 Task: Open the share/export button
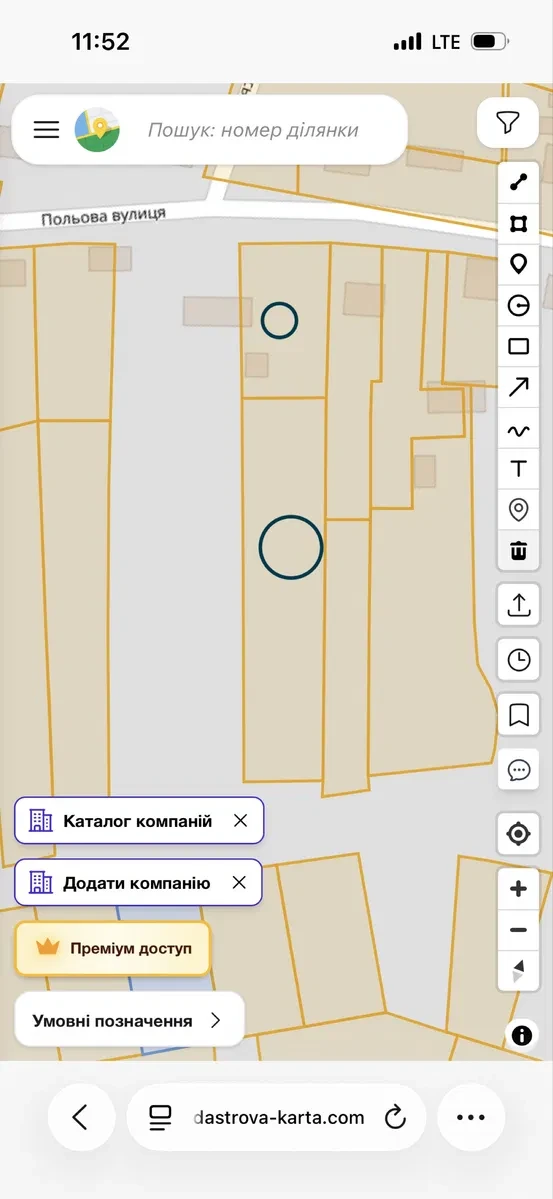519,604
